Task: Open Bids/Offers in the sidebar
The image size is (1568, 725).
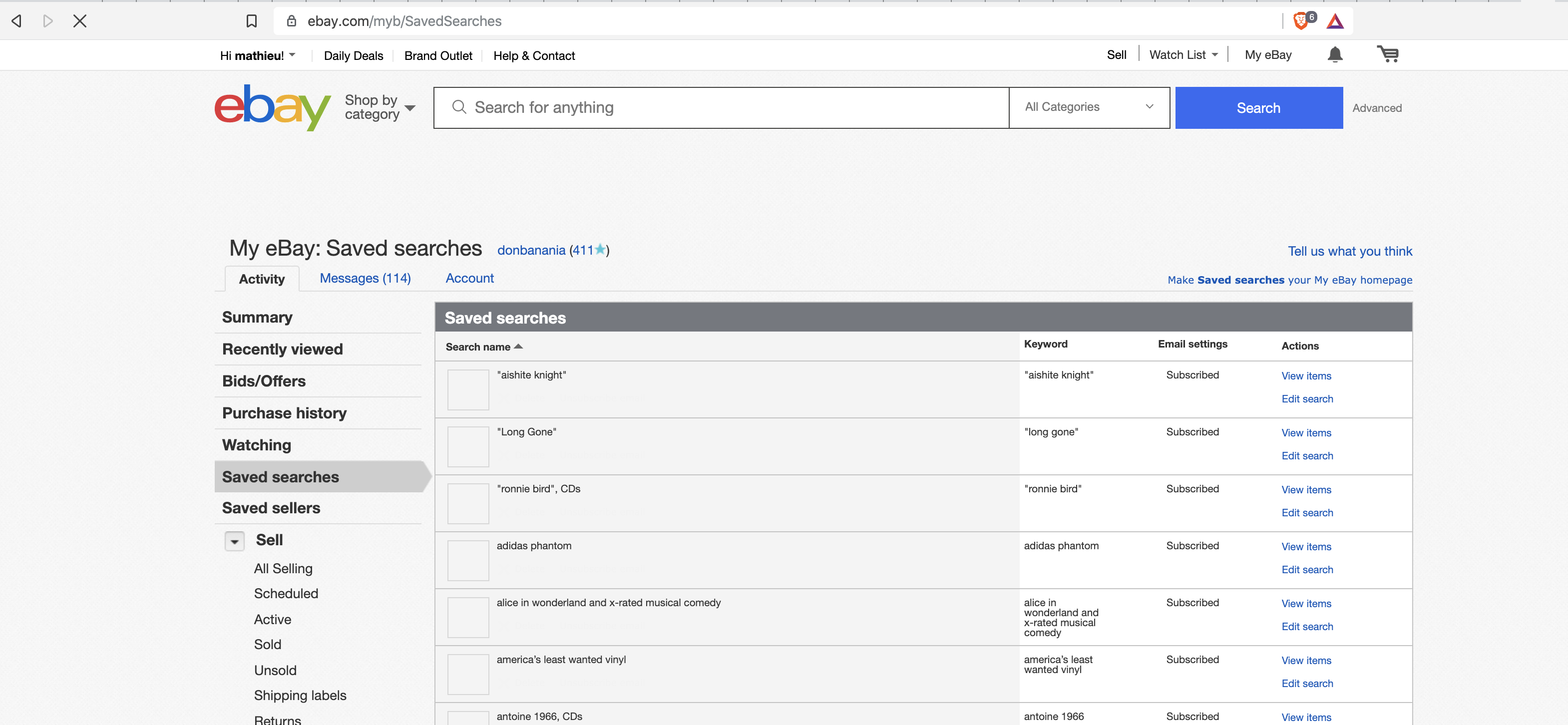Action: (264, 381)
